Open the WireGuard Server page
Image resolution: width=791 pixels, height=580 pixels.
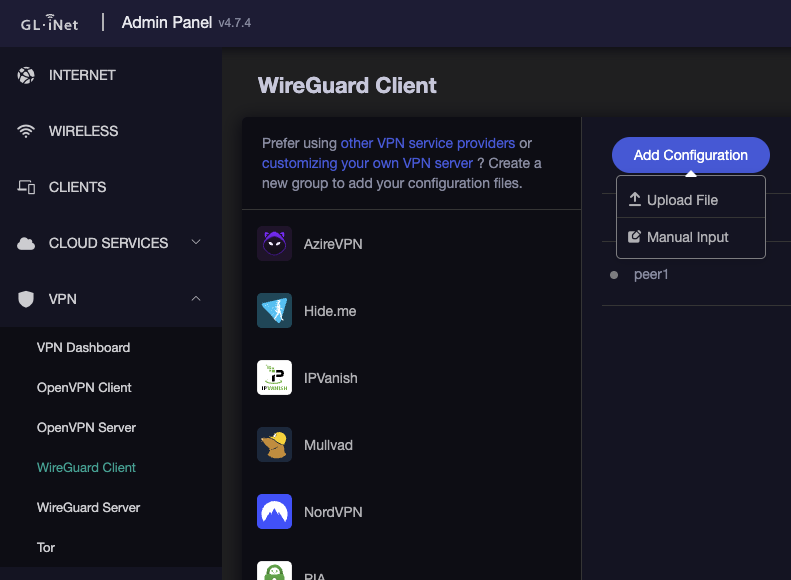tap(88, 507)
